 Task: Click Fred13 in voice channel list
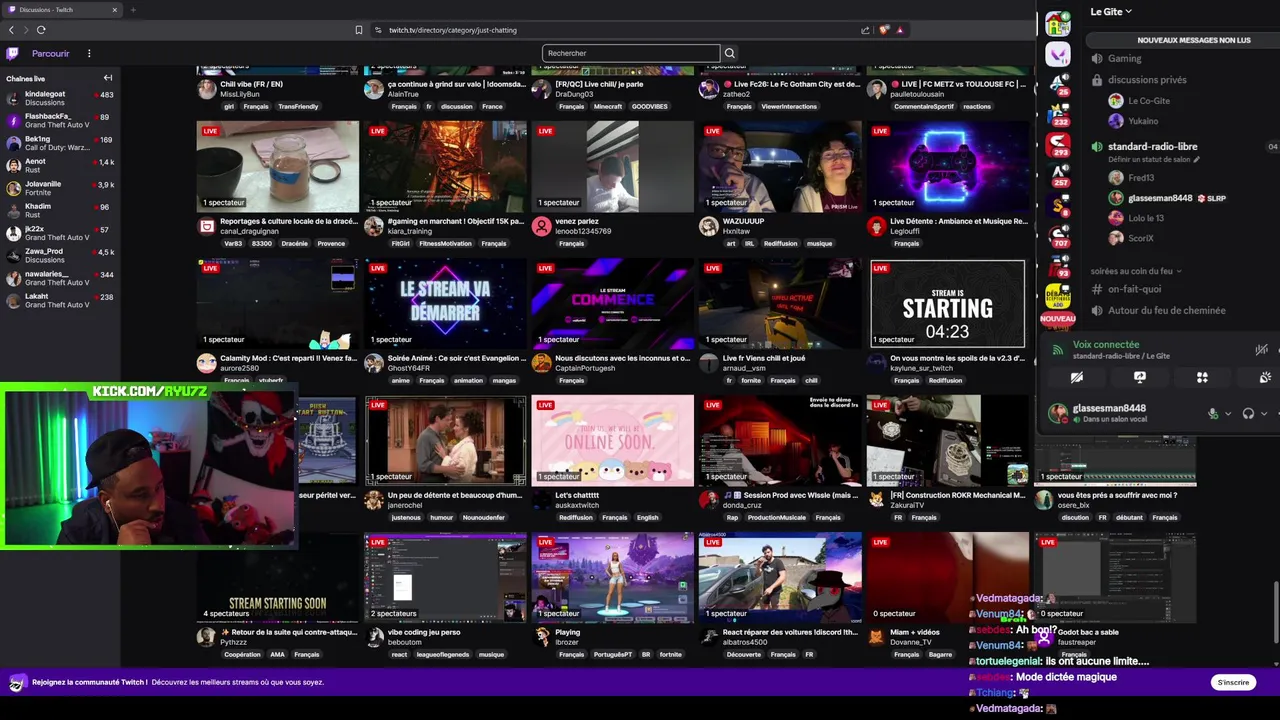pos(1141,178)
